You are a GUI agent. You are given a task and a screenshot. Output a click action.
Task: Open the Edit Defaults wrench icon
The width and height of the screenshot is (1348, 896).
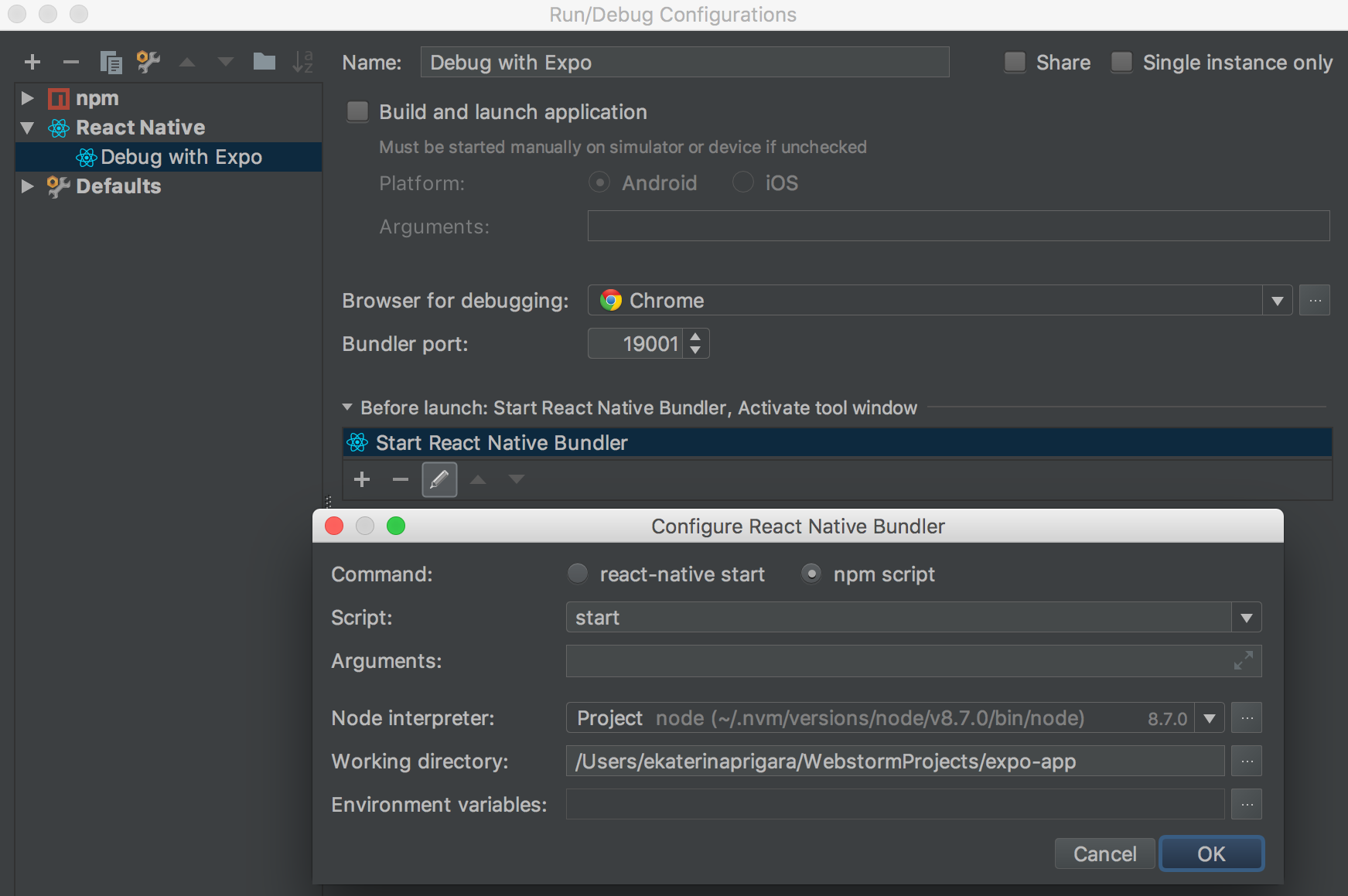click(148, 62)
